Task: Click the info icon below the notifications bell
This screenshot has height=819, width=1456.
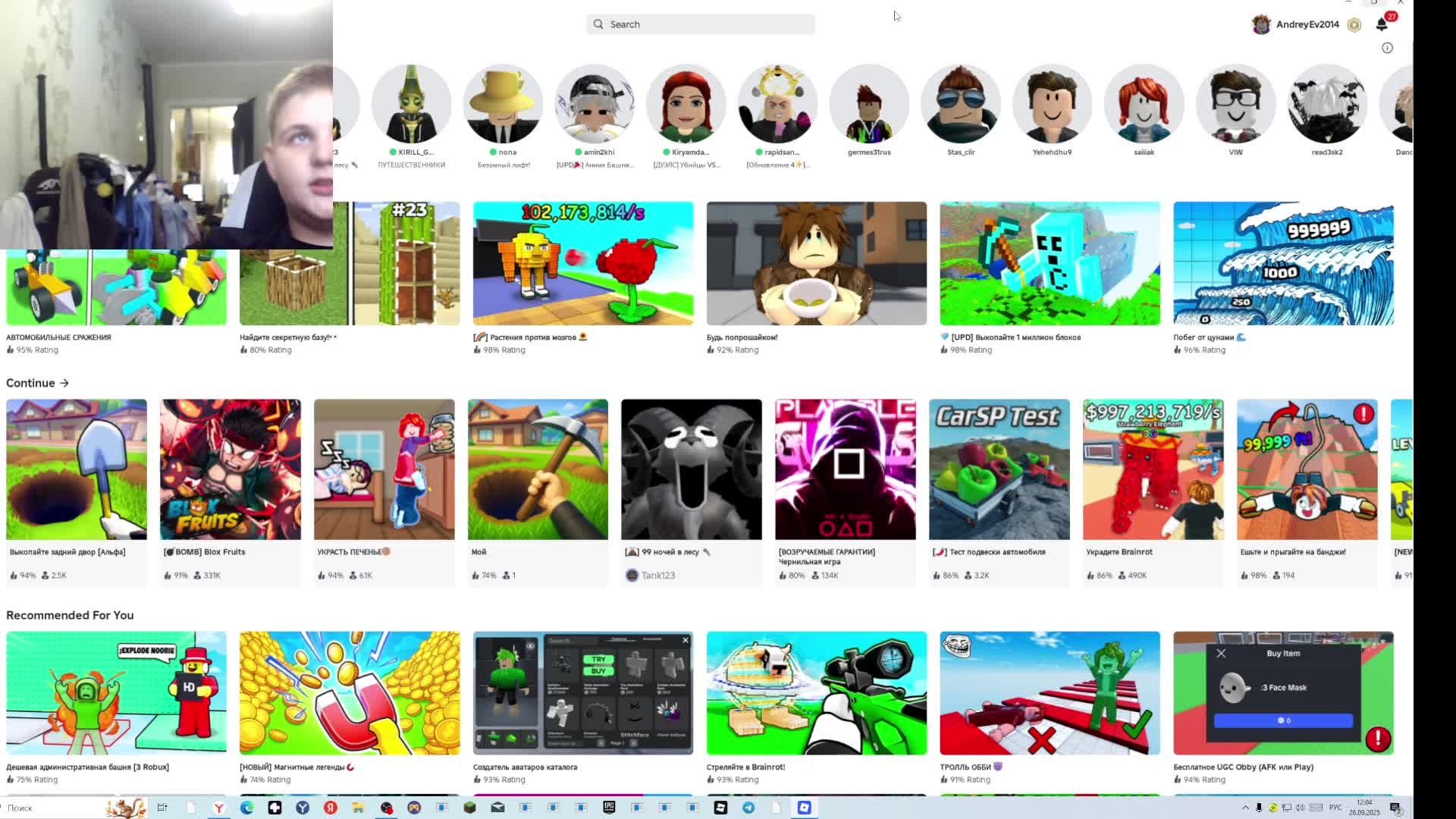Action: point(1387,48)
